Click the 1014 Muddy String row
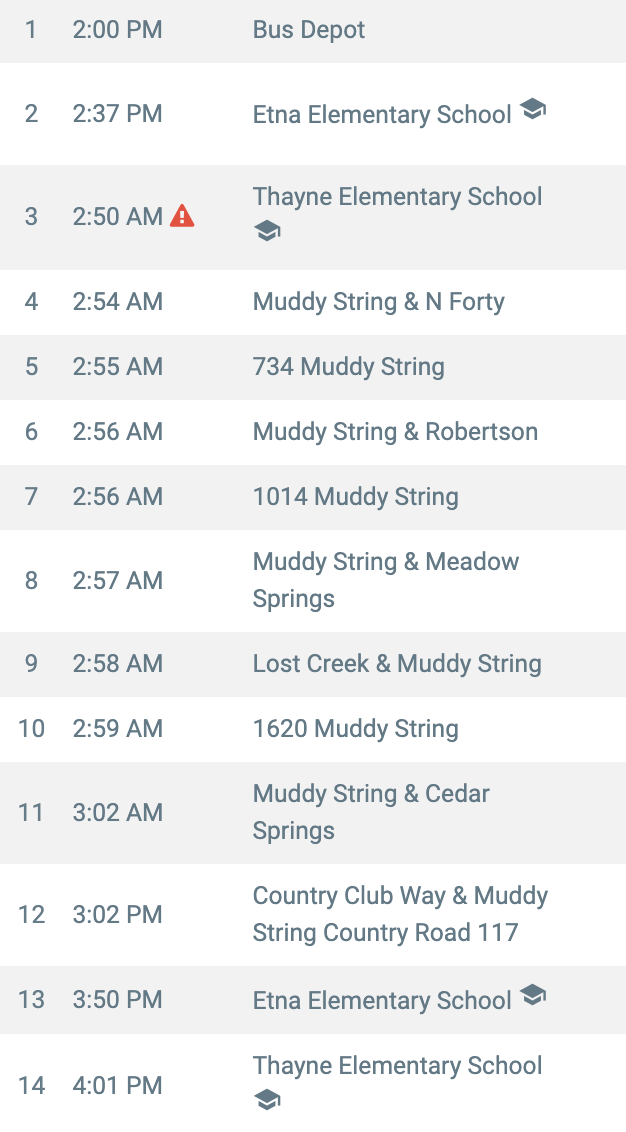Image resolution: width=626 pixels, height=1132 pixels. 313,497
